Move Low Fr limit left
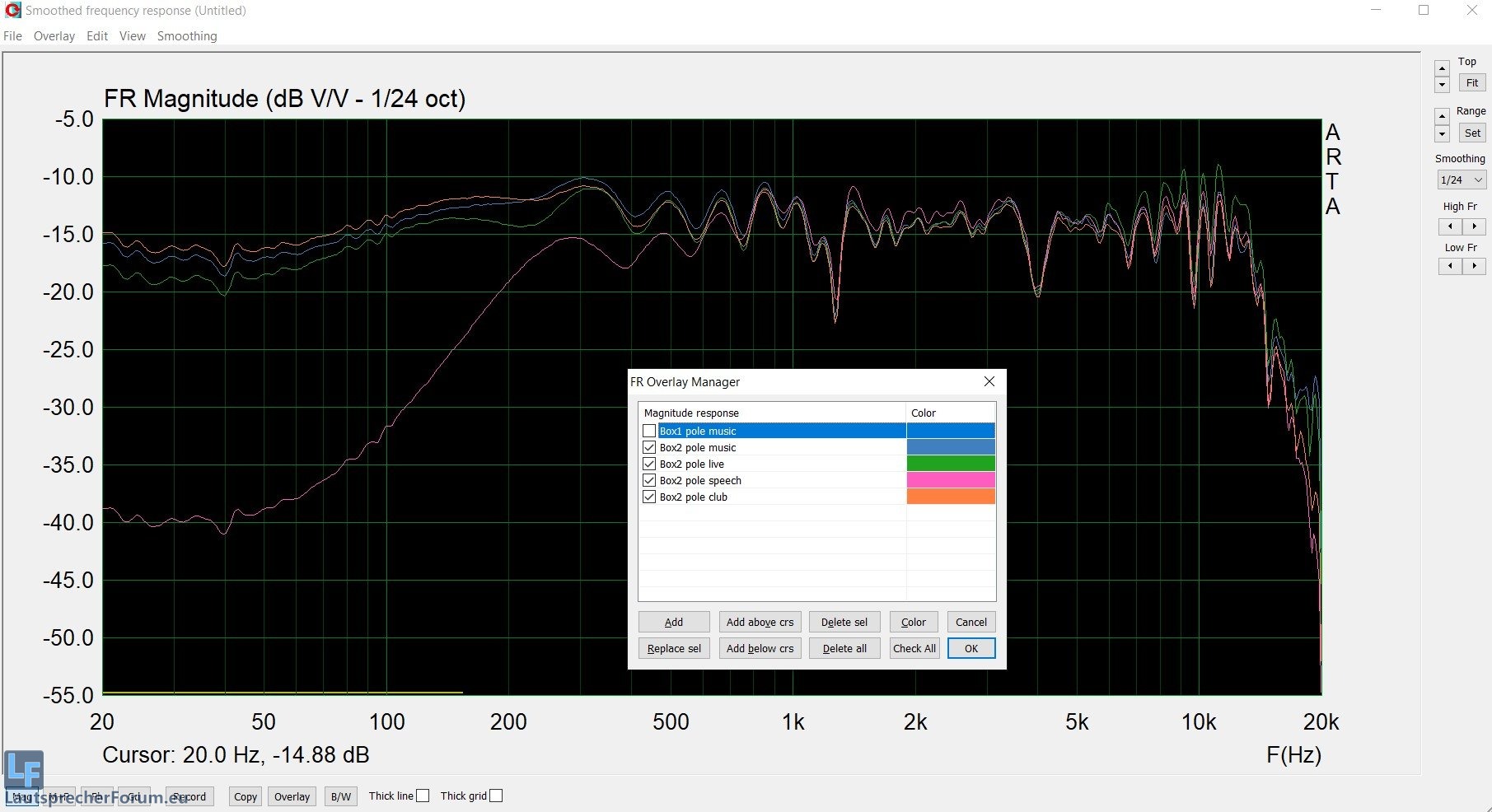The height and width of the screenshot is (812, 1492). (x=1450, y=266)
